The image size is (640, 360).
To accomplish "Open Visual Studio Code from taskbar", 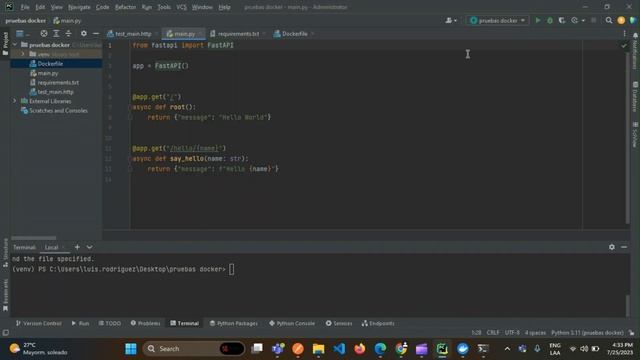I will click(x=339, y=349).
